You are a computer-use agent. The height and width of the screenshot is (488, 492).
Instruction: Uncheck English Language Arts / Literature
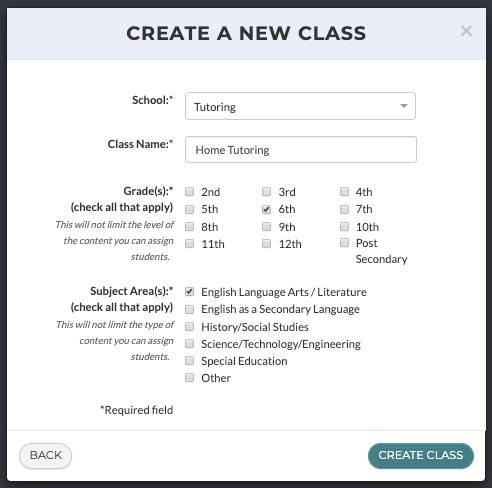[190, 292]
